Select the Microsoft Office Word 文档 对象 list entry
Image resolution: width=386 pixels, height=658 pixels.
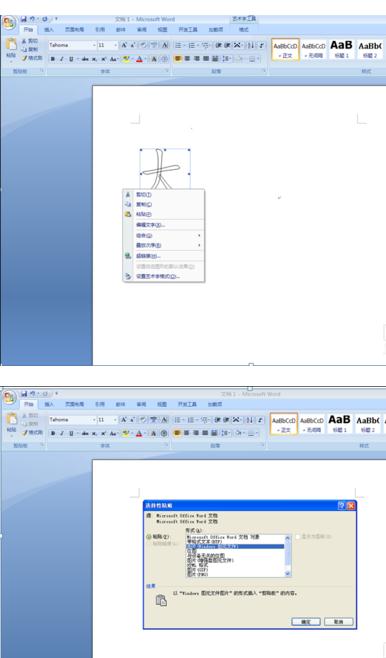click(x=235, y=537)
